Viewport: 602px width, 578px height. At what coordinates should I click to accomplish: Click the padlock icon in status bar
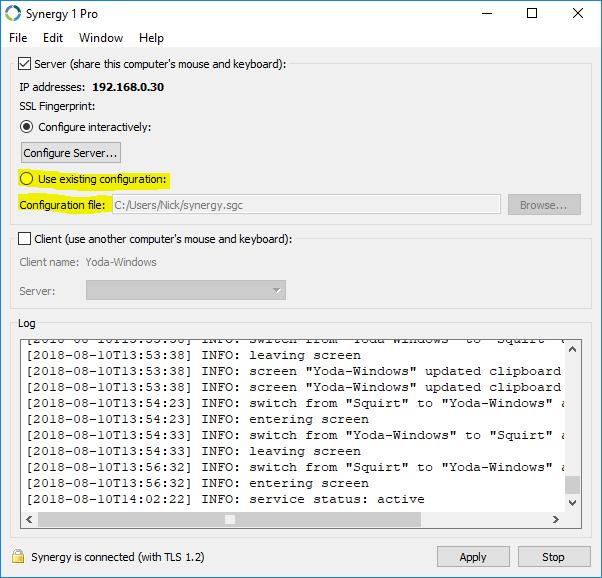[17, 557]
